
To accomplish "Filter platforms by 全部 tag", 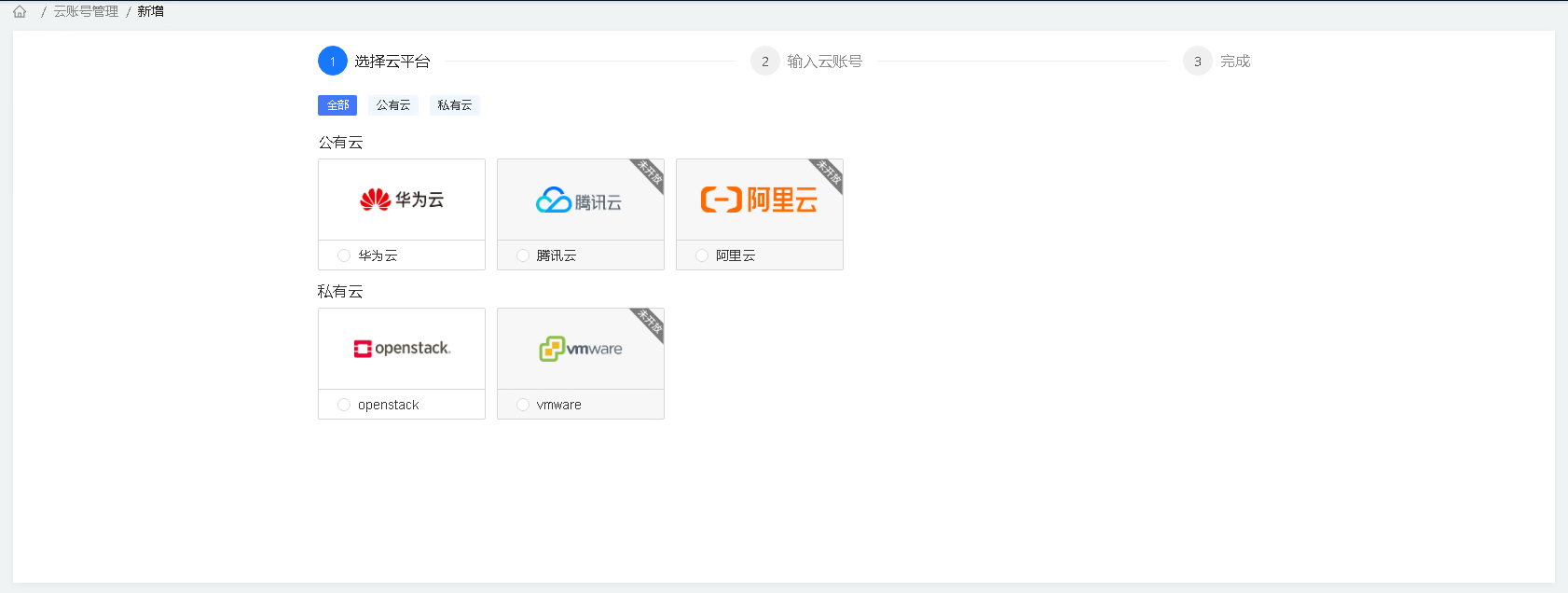I will tap(337, 105).
